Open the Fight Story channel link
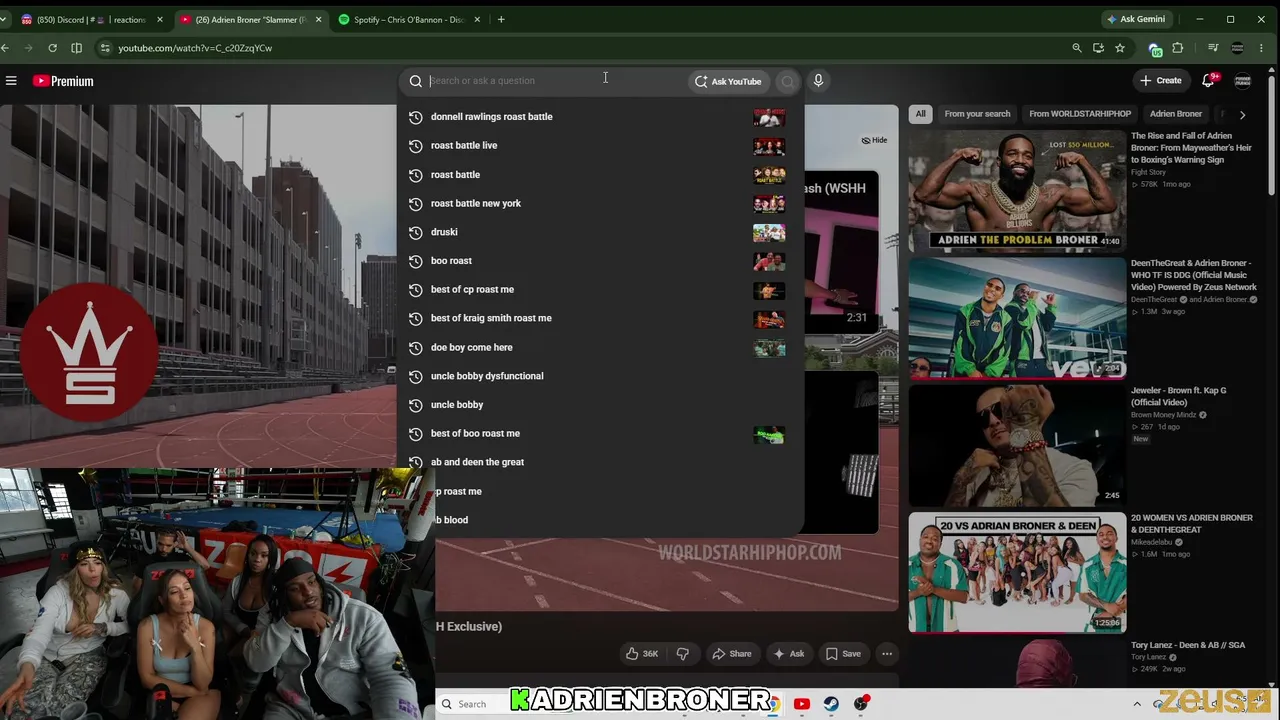Viewport: 1280px width, 720px height. 1148,172
